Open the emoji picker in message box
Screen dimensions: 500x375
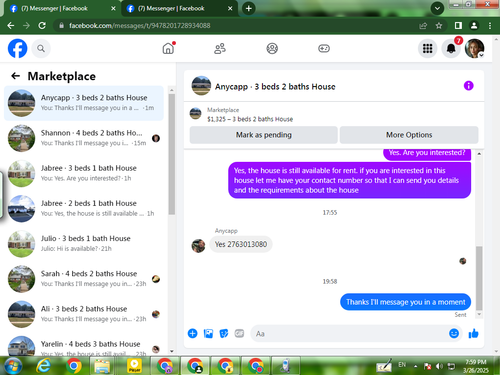pos(454,333)
